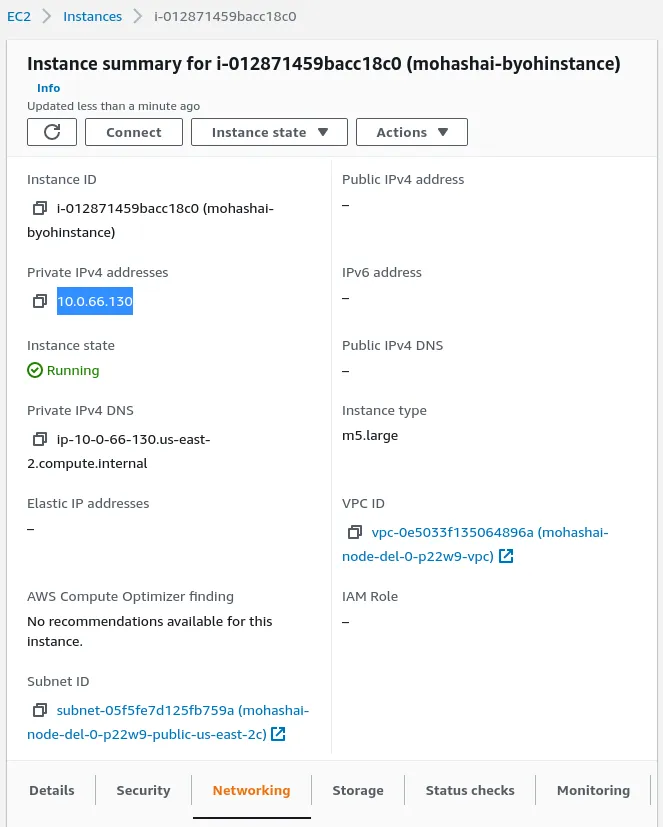Image resolution: width=663 pixels, height=827 pixels.
Task: Open the Instance state dropdown
Action: (x=269, y=132)
